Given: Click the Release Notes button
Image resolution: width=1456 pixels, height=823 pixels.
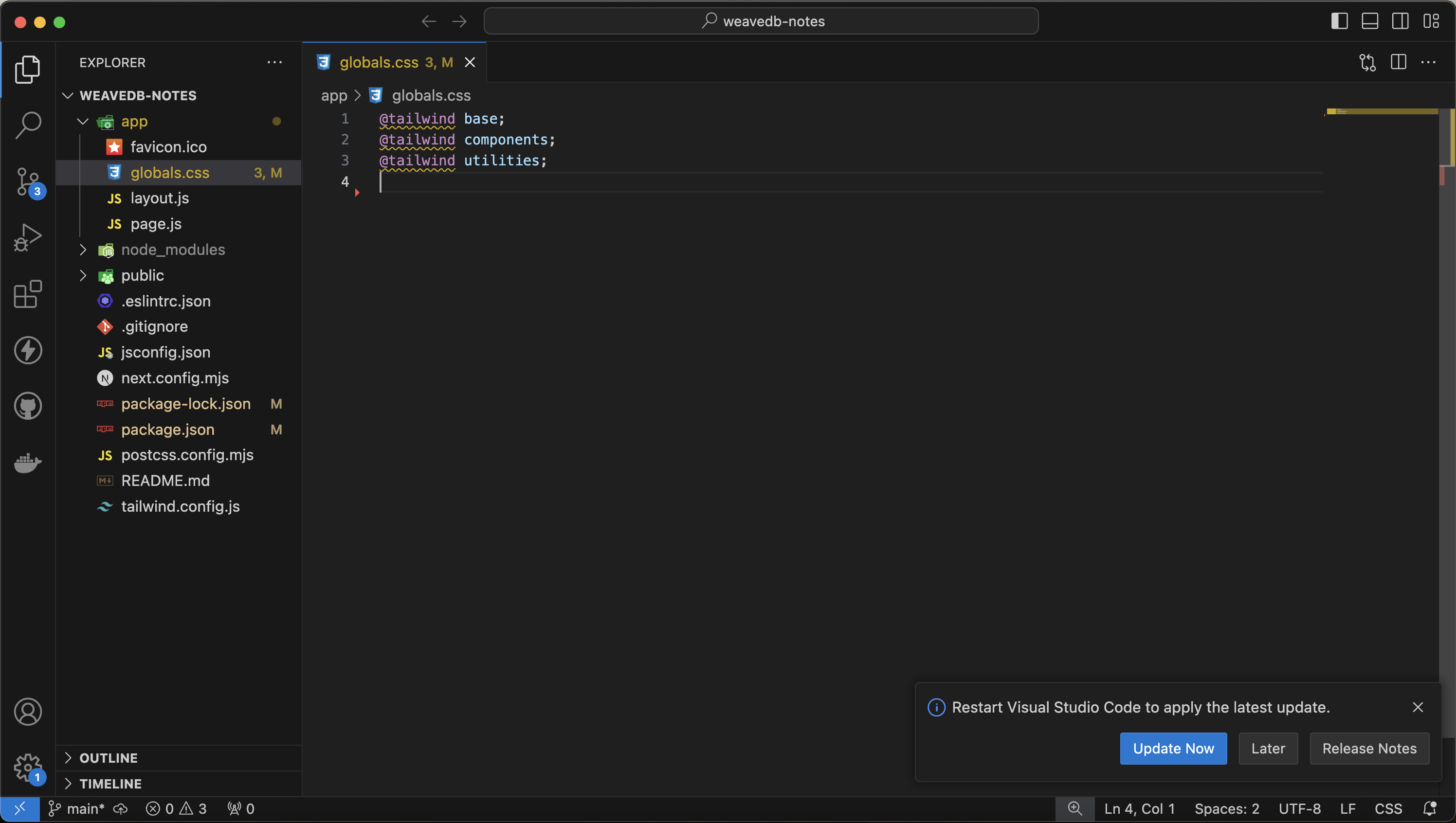Looking at the screenshot, I should (x=1369, y=748).
